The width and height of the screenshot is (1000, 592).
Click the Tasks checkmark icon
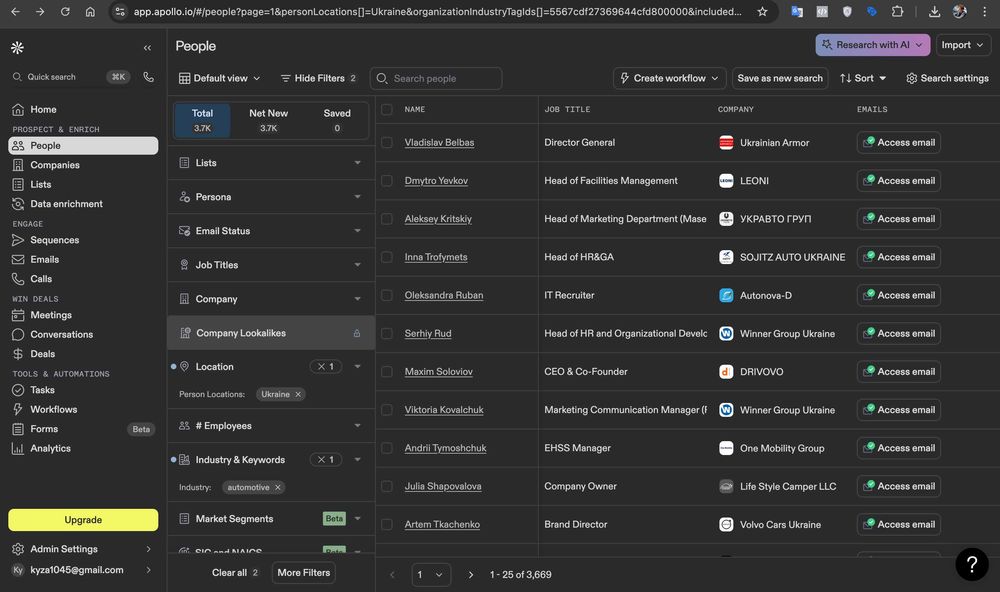tap(18, 390)
